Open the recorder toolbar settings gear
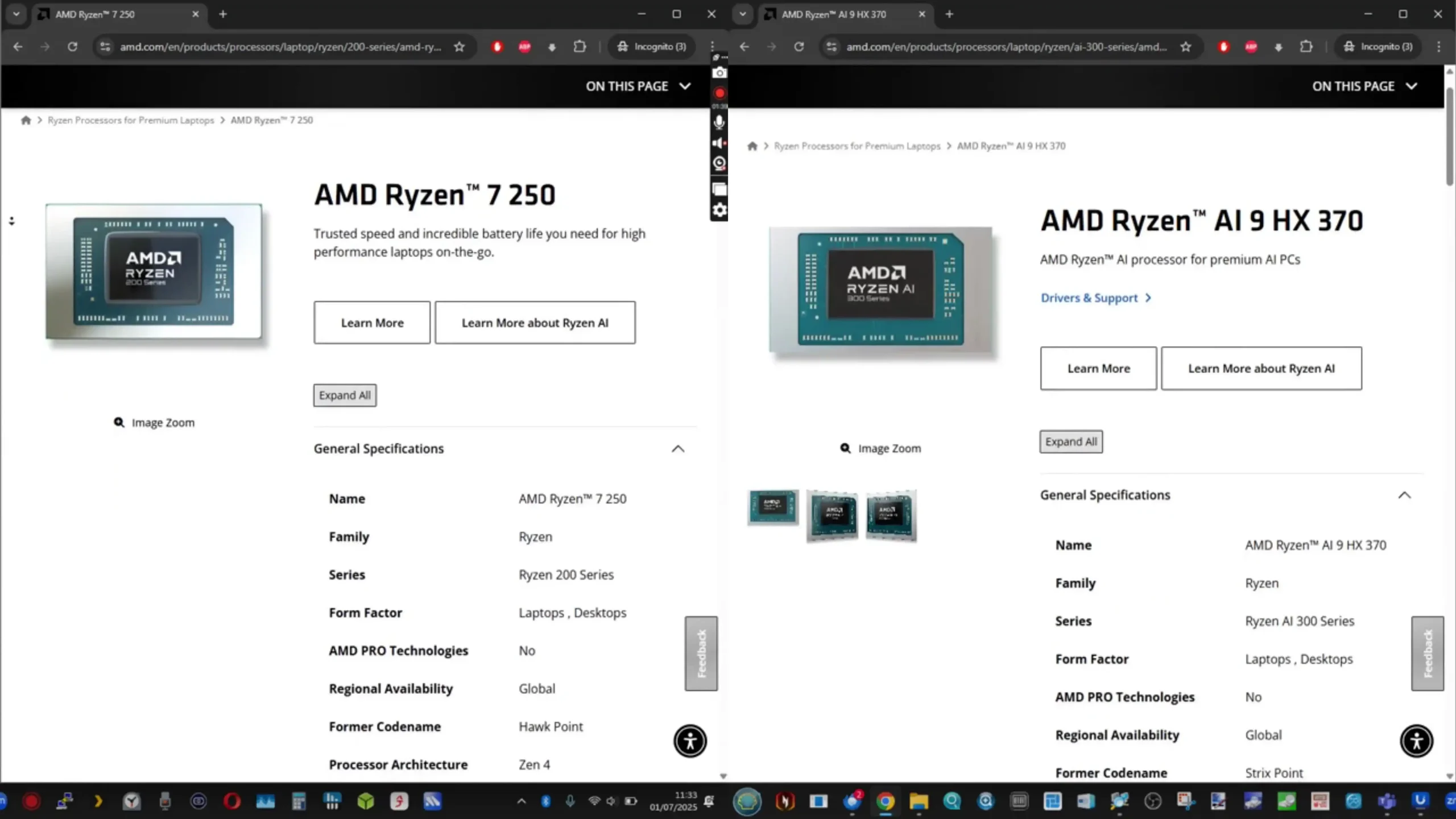This screenshot has width=1456, height=819. click(x=719, y=210)
